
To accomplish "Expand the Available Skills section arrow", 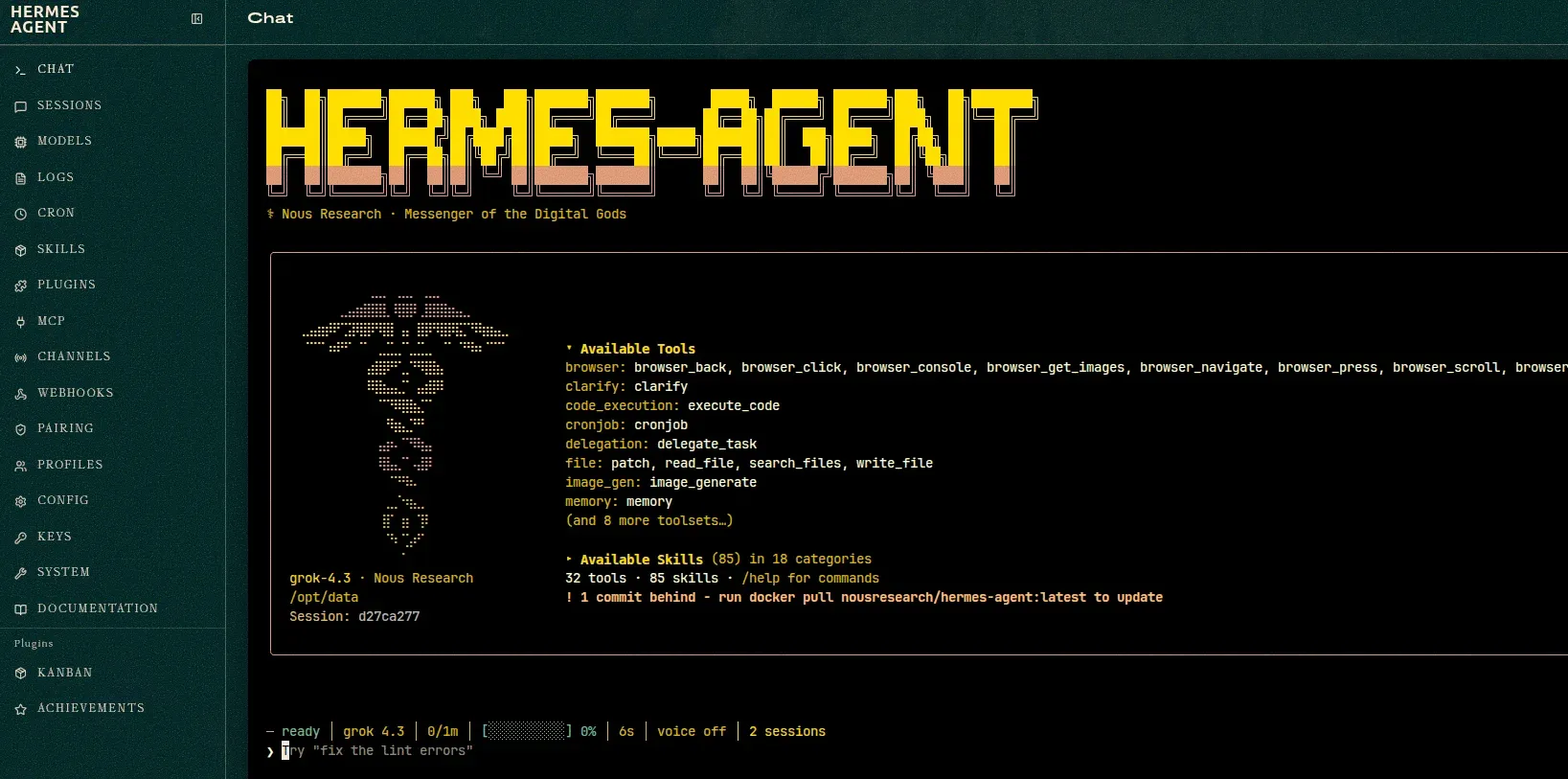I will 569,560.
